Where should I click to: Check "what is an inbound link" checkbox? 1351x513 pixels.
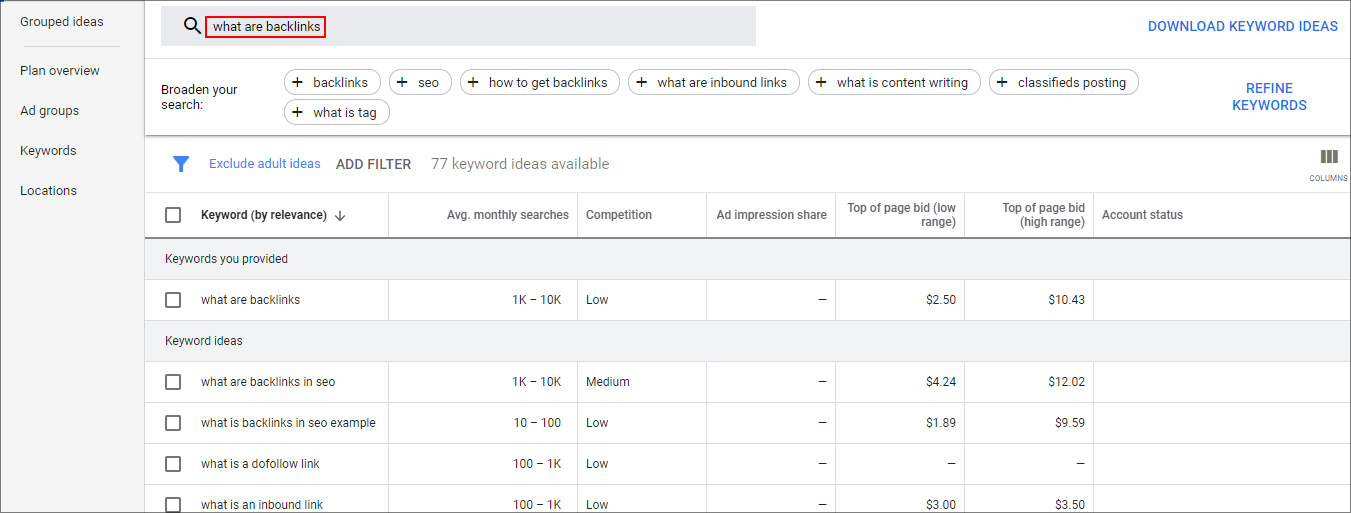173,505
